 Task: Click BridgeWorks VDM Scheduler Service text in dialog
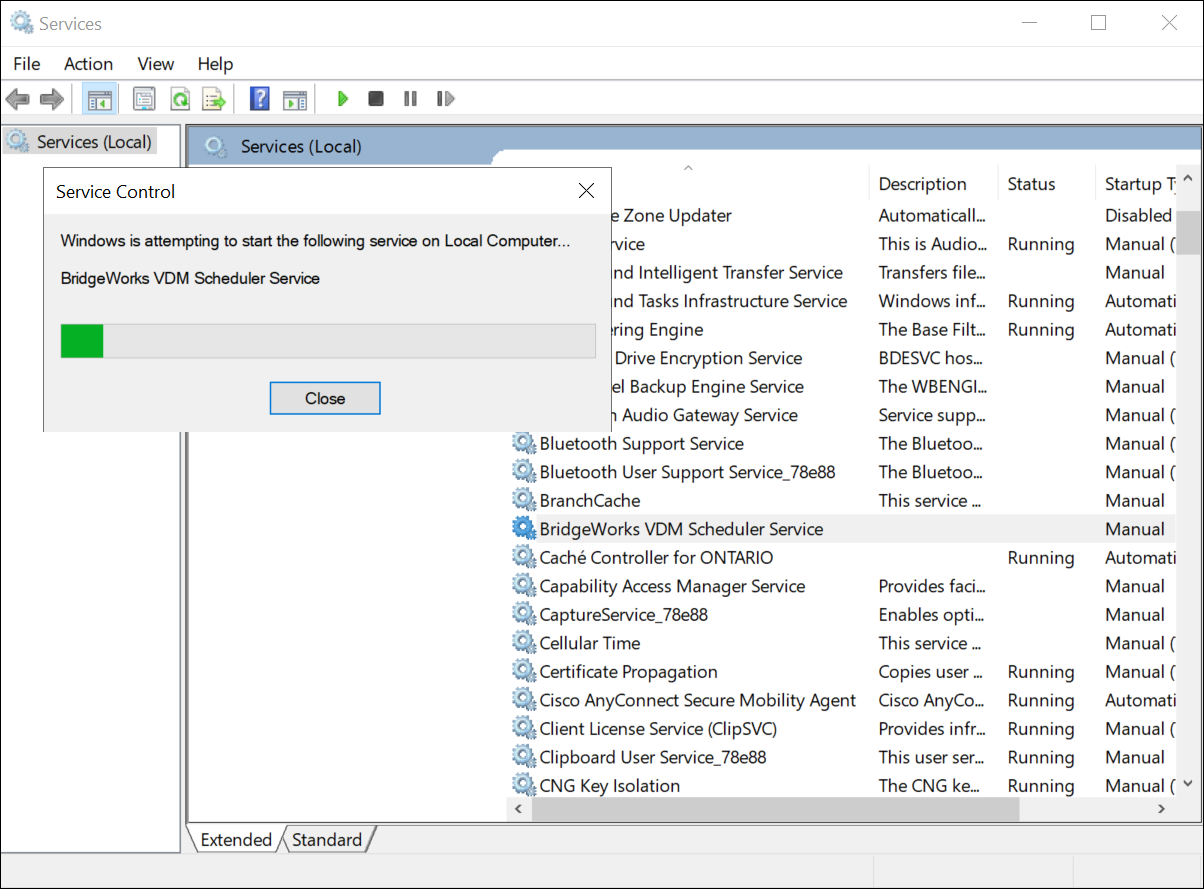pos(190,278)
